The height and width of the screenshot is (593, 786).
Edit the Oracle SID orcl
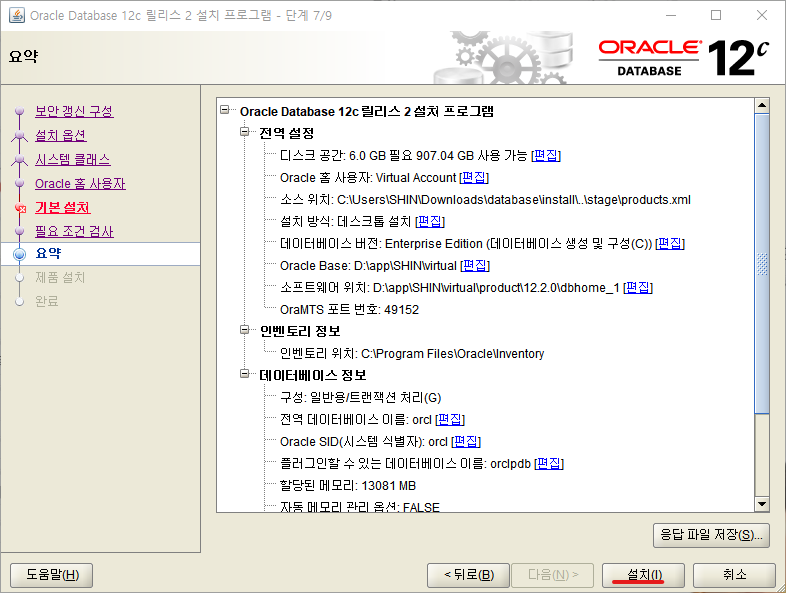pos(466,441)
